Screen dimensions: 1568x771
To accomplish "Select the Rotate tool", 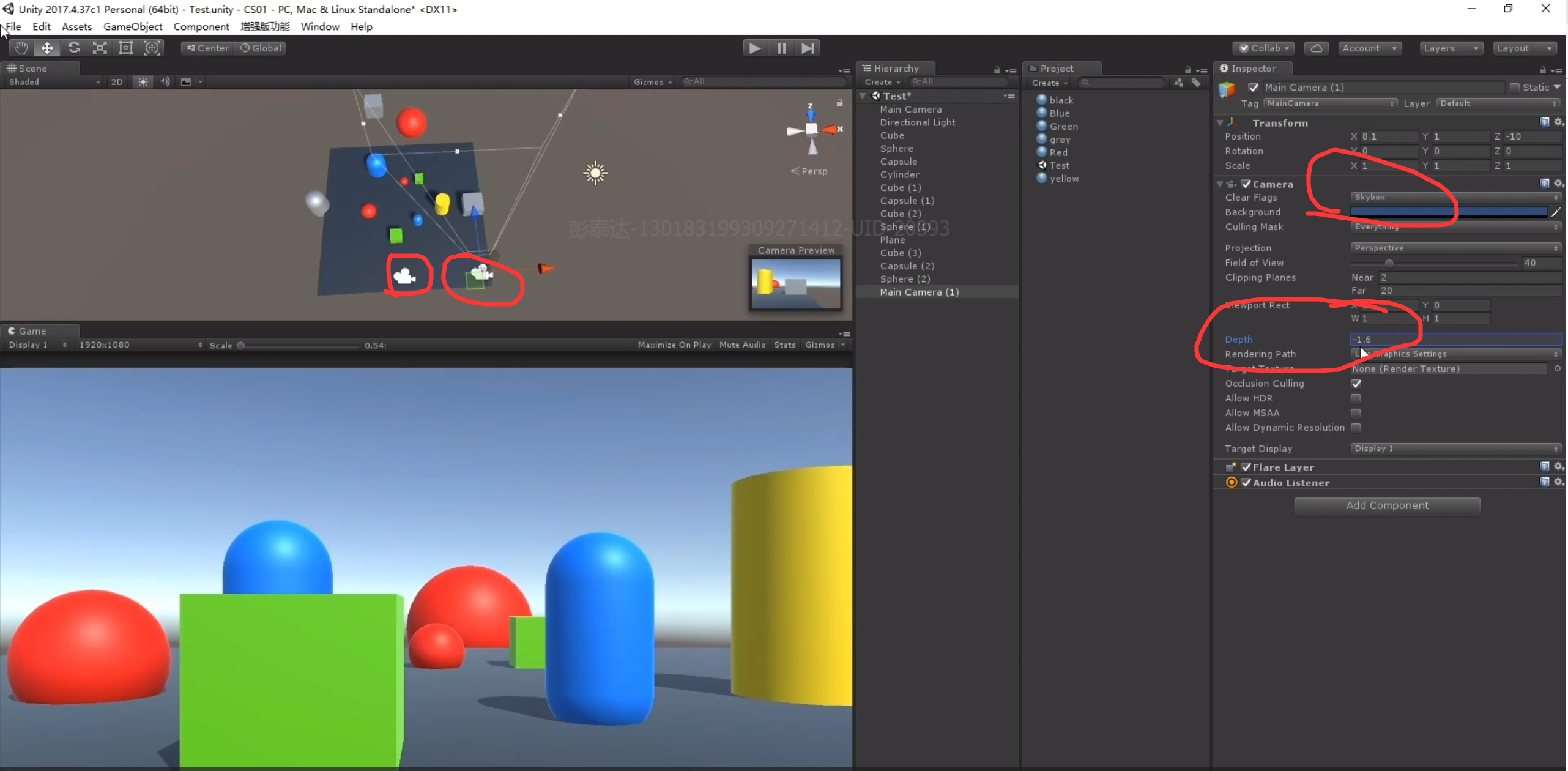I will coord(73,48).
